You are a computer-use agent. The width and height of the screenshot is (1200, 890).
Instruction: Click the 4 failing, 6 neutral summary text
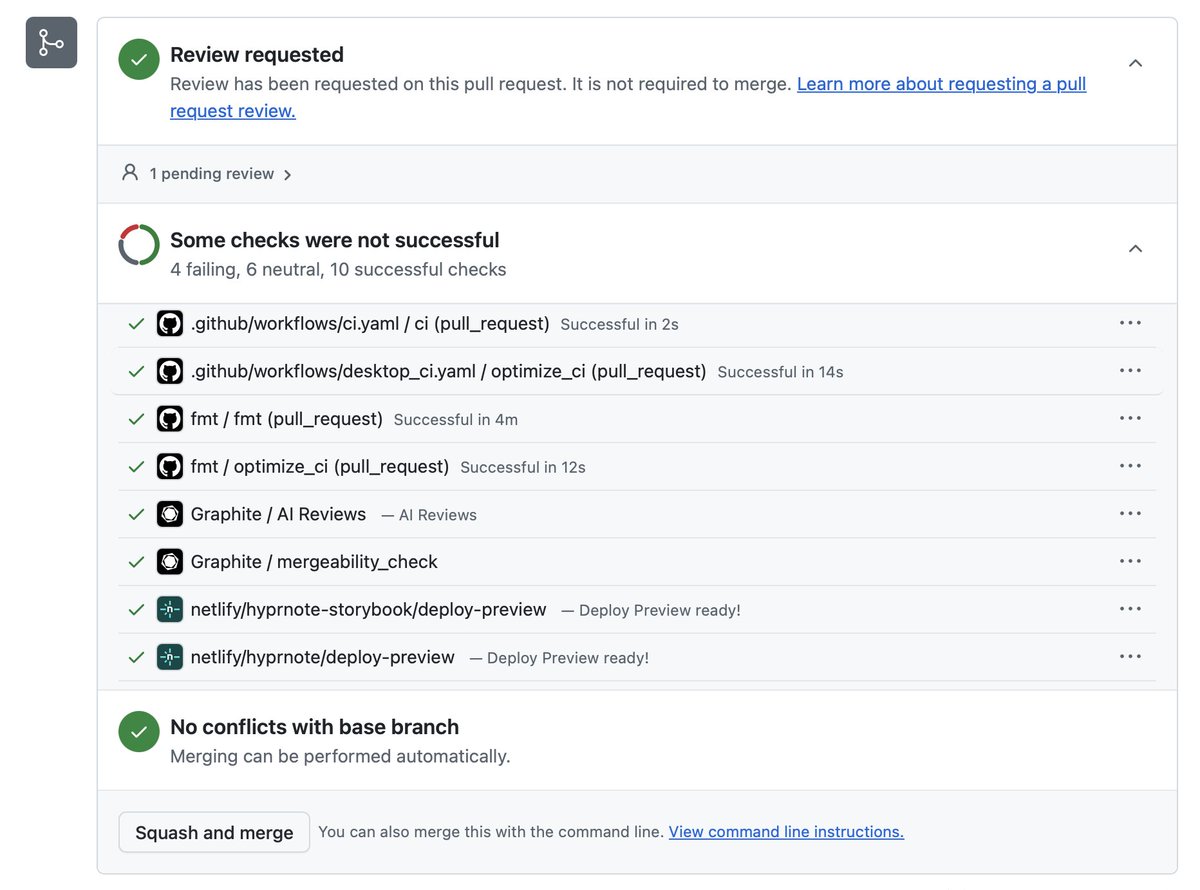click(x=338, y=270)
